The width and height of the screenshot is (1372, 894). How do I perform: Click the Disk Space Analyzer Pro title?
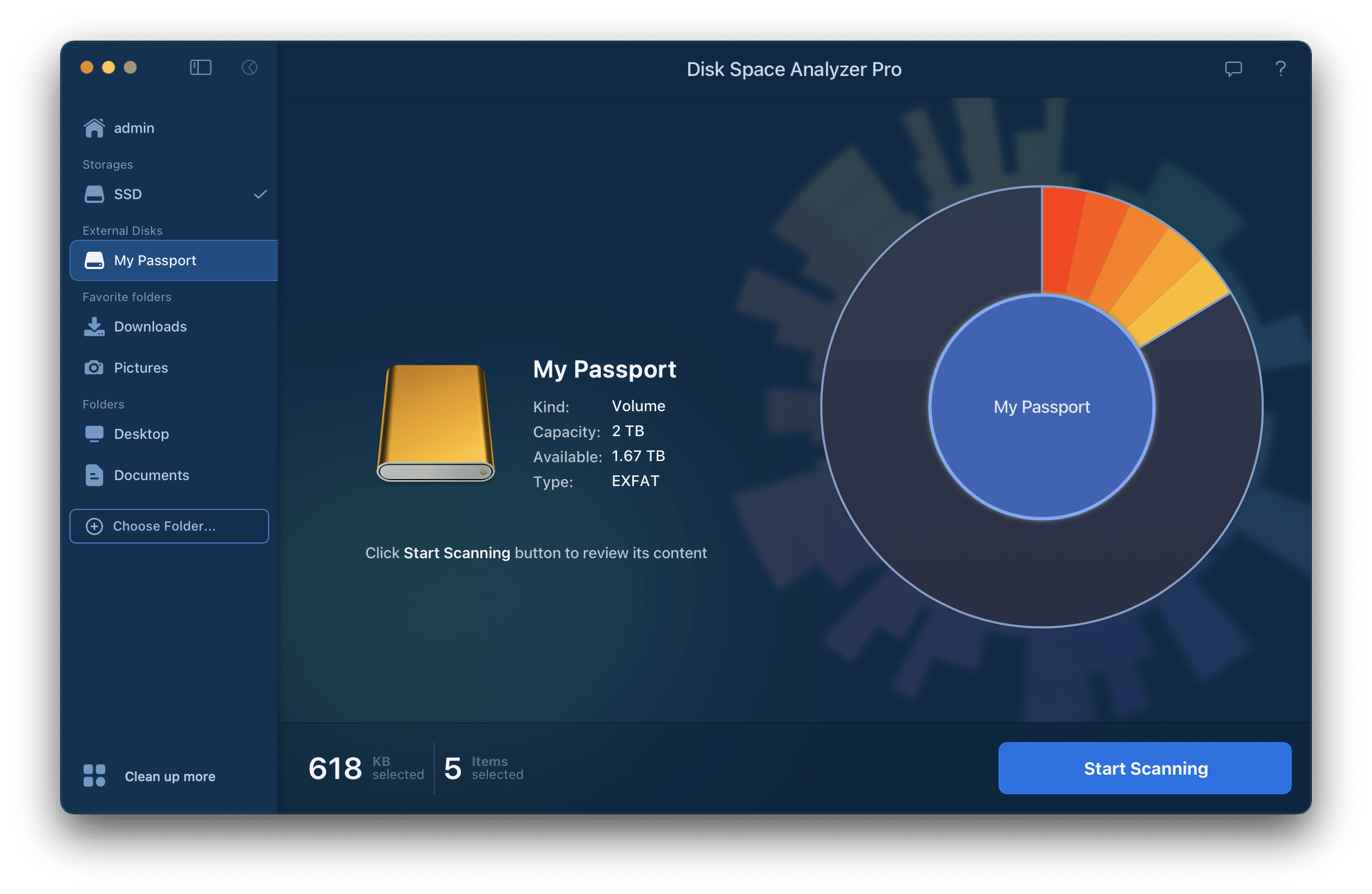(x=794, y=69)
